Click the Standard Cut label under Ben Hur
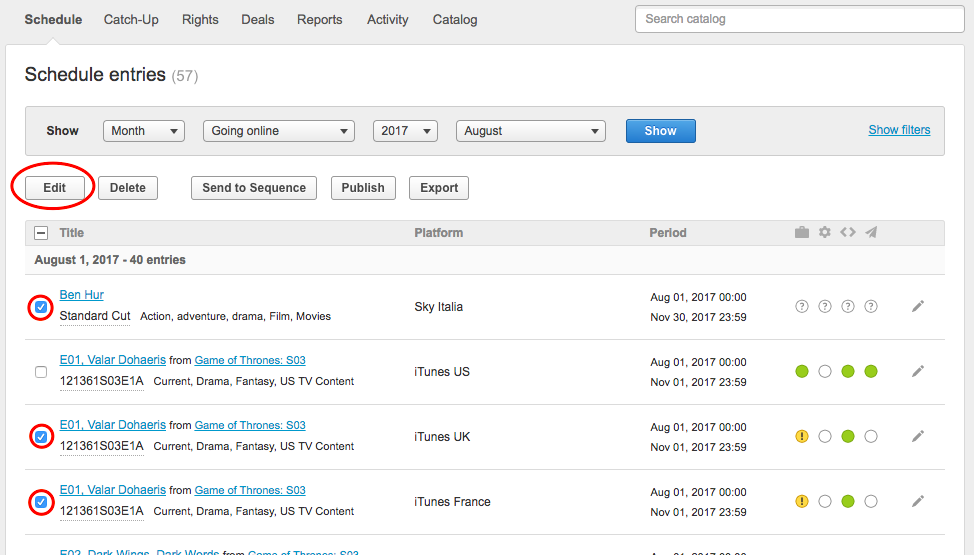Viewport: 974px width, 555px height. (x=95, y=316)
